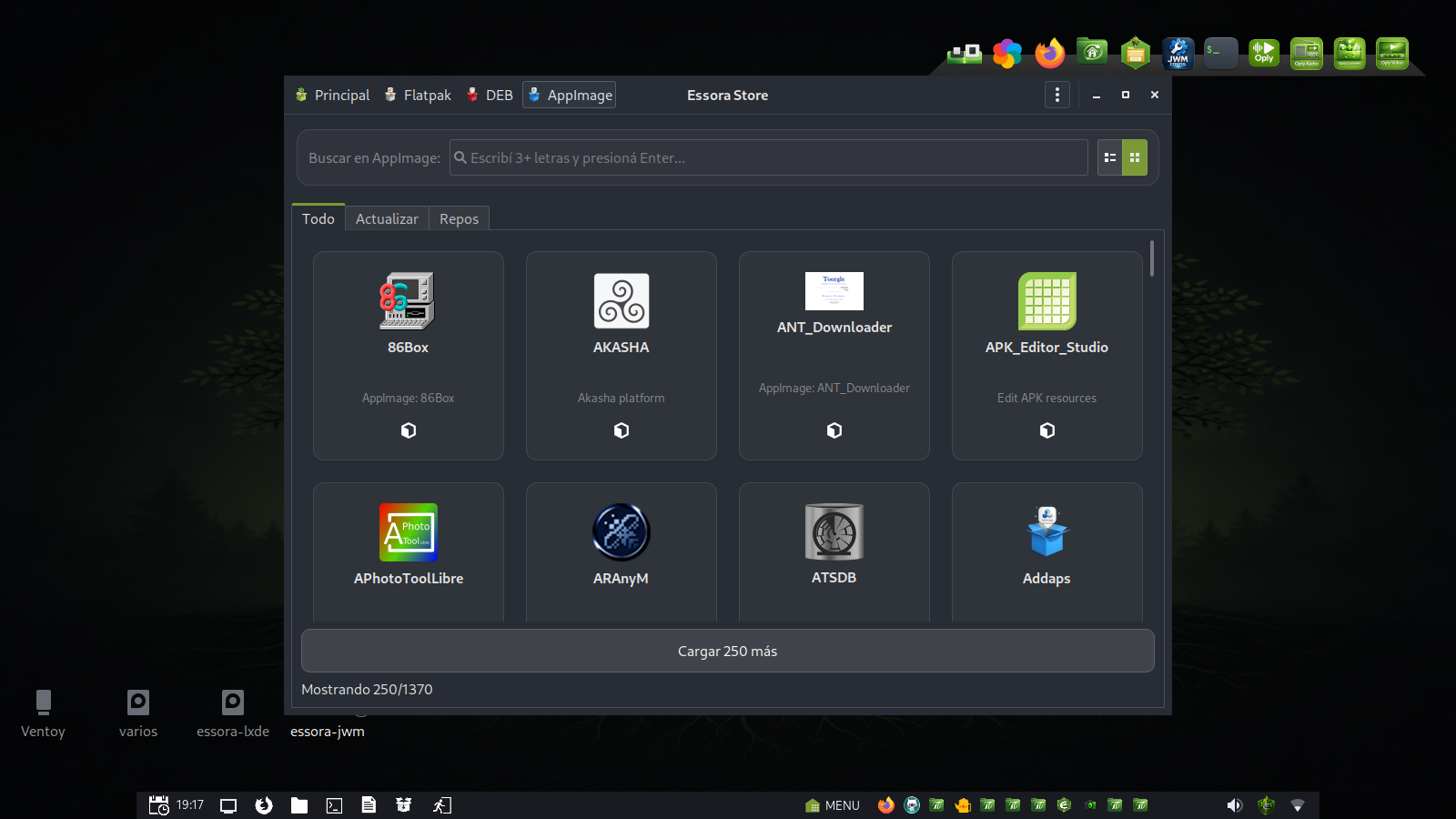Open the ATSDB fan icon
Screen dimensions: 1456x819
(x=834, y=531)
